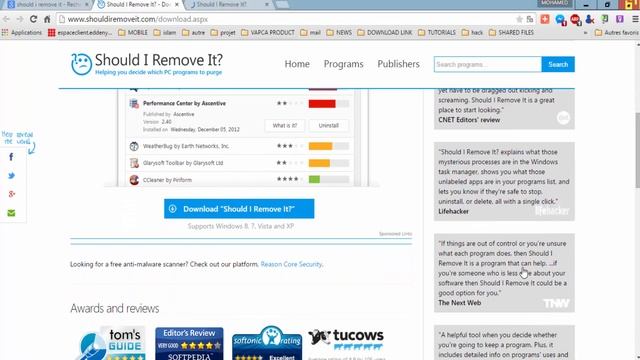Click the tom's guide award badge
Viewport: 640px width, 360px height.
click(x=111, y=343)
